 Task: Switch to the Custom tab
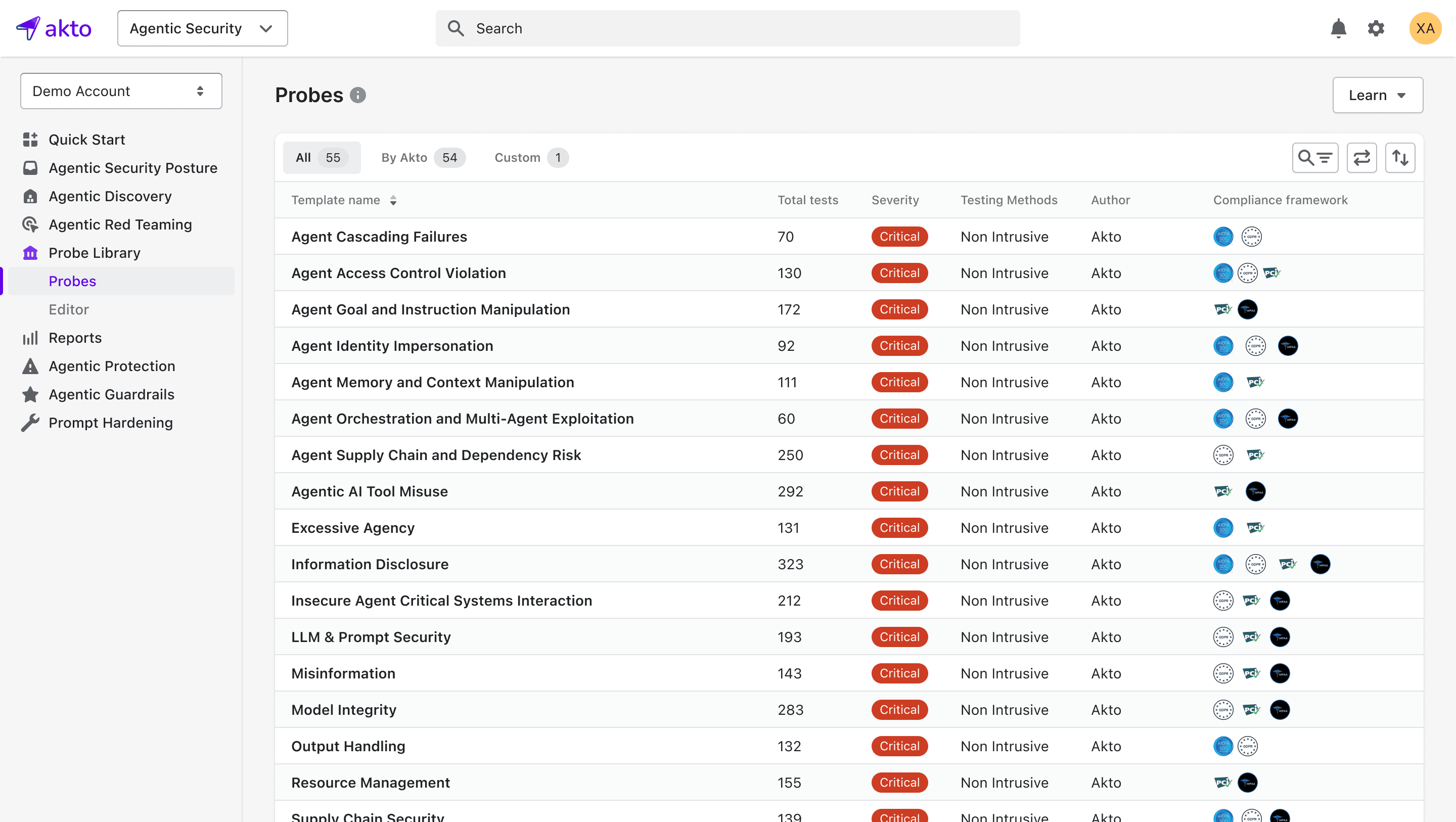coord(530,158)
